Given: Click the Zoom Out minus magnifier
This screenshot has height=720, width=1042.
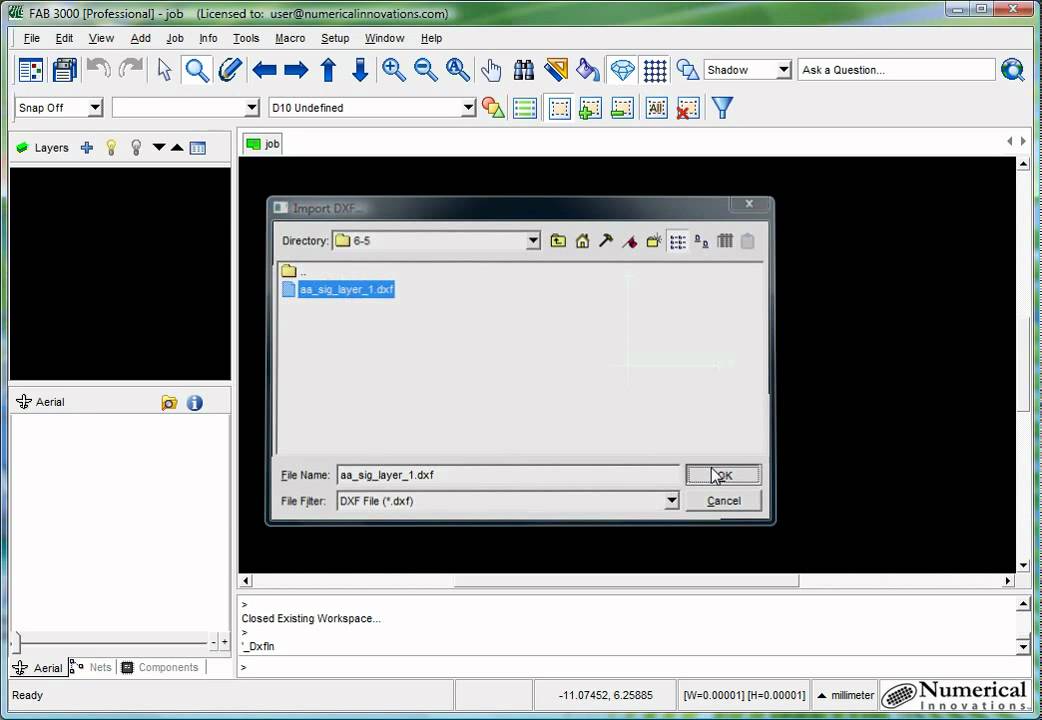Looking at the screenshot, I should coord(425,70).
